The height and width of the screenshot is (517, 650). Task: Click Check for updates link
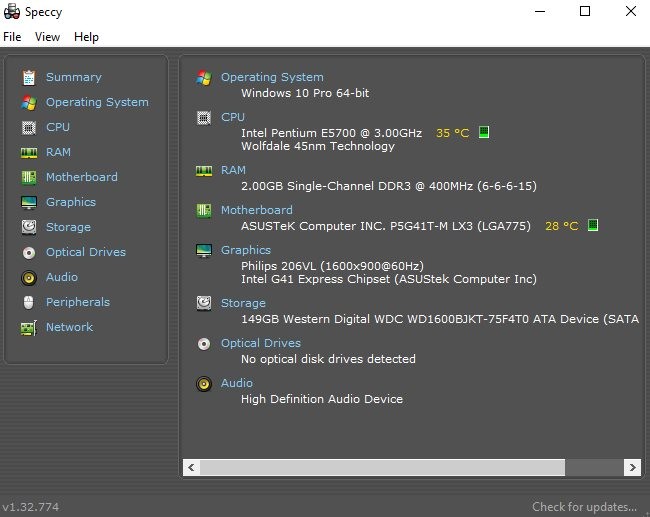(585, 507)
